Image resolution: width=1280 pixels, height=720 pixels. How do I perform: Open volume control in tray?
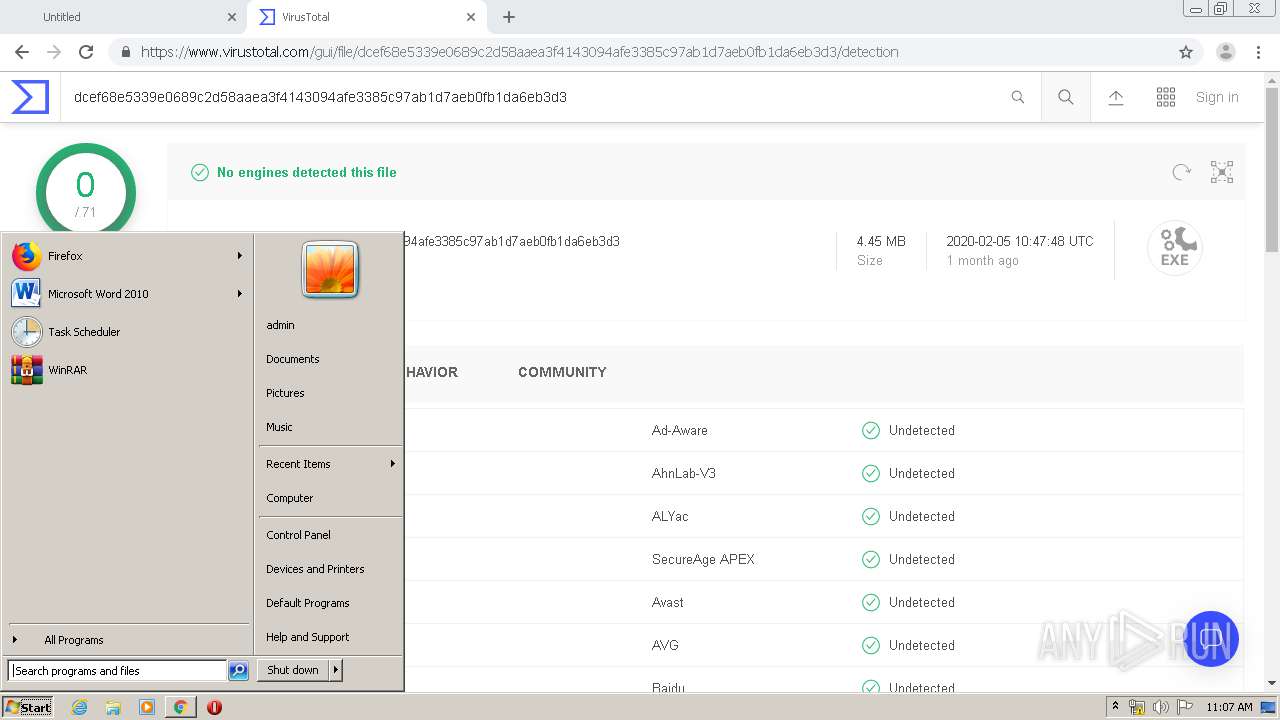click(1161, 707)
